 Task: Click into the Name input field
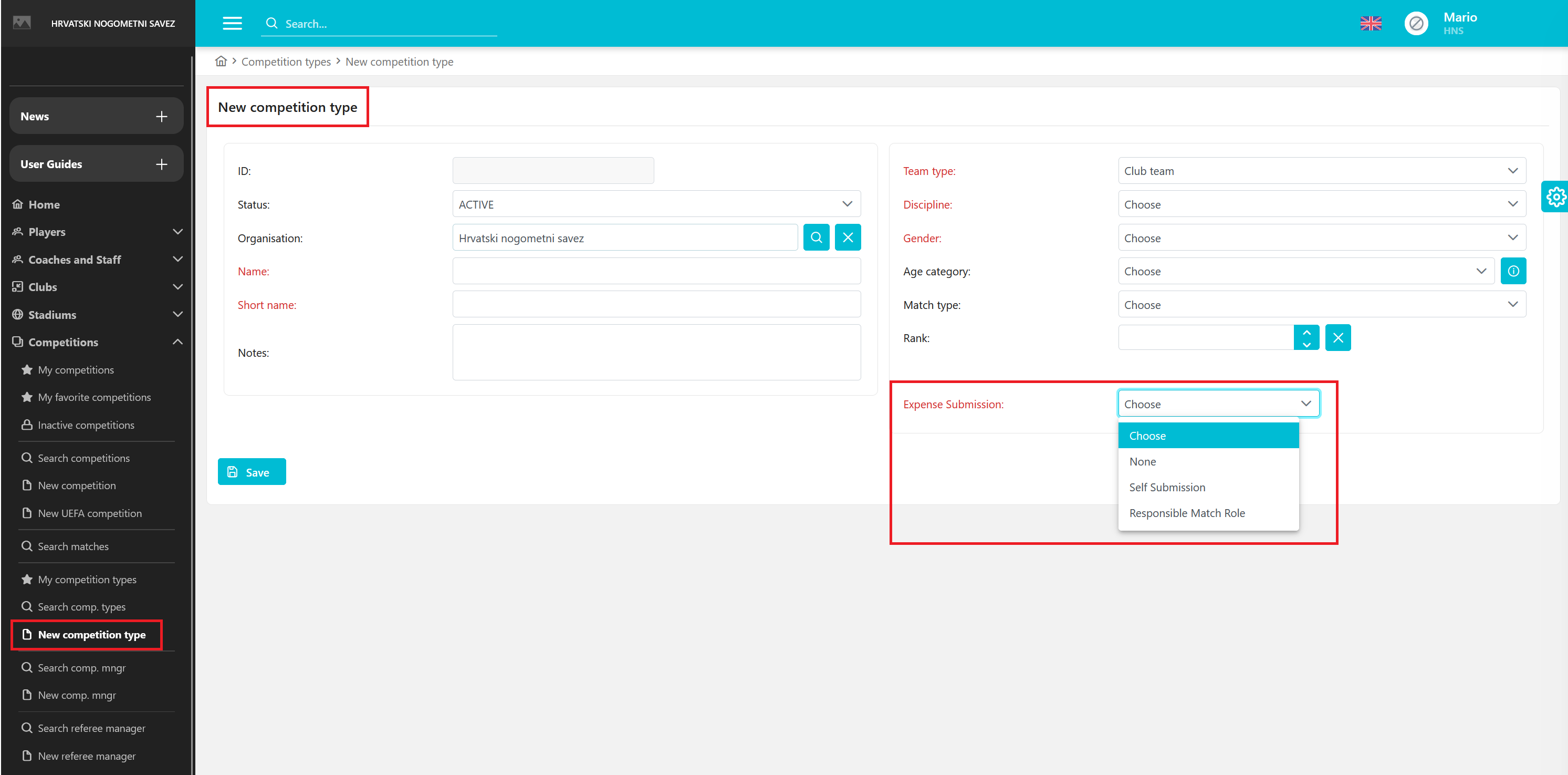(x=655, y=271)
